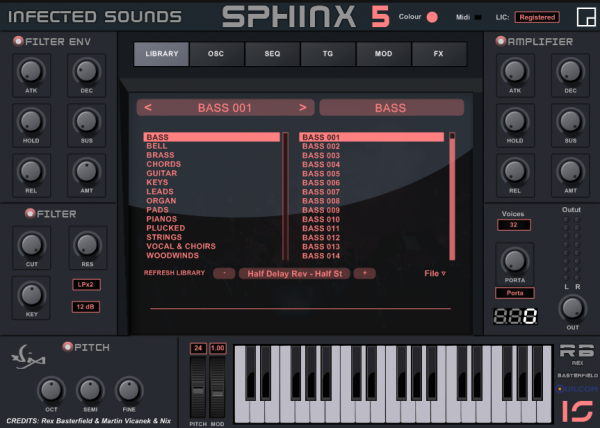Screen dimensions: 600x428
Task: Go to previous preset with left arrow
Action: tap(148, 108)
